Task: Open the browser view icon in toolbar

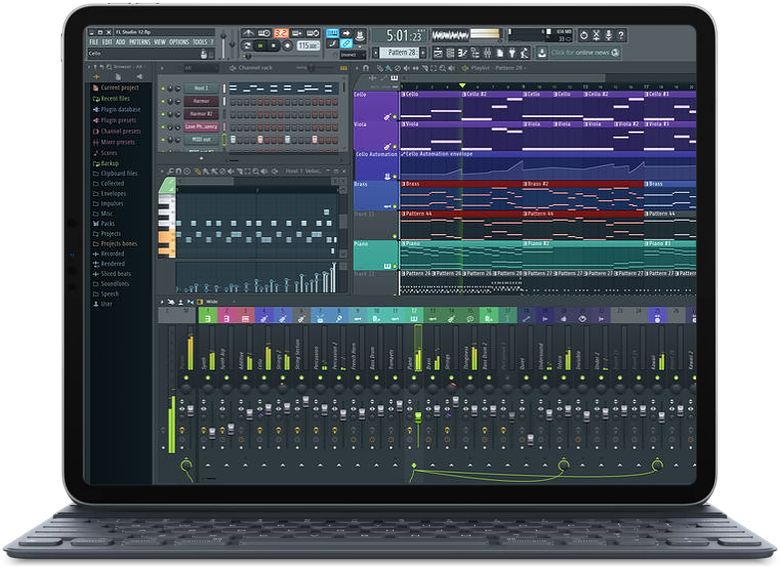Action: click(x=475, y=52)
